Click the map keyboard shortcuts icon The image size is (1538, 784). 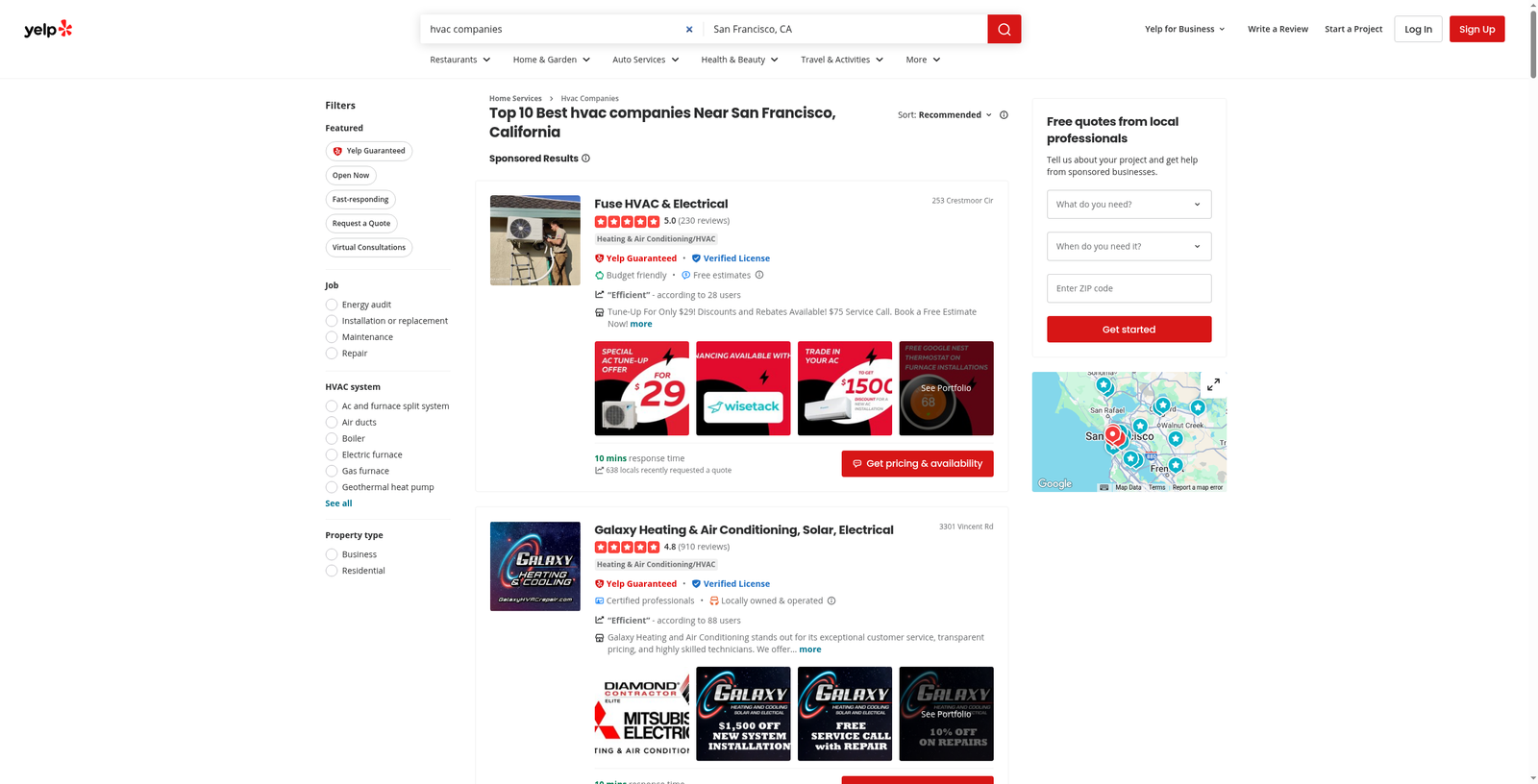pyautogui.click(x=1104, y=487)
